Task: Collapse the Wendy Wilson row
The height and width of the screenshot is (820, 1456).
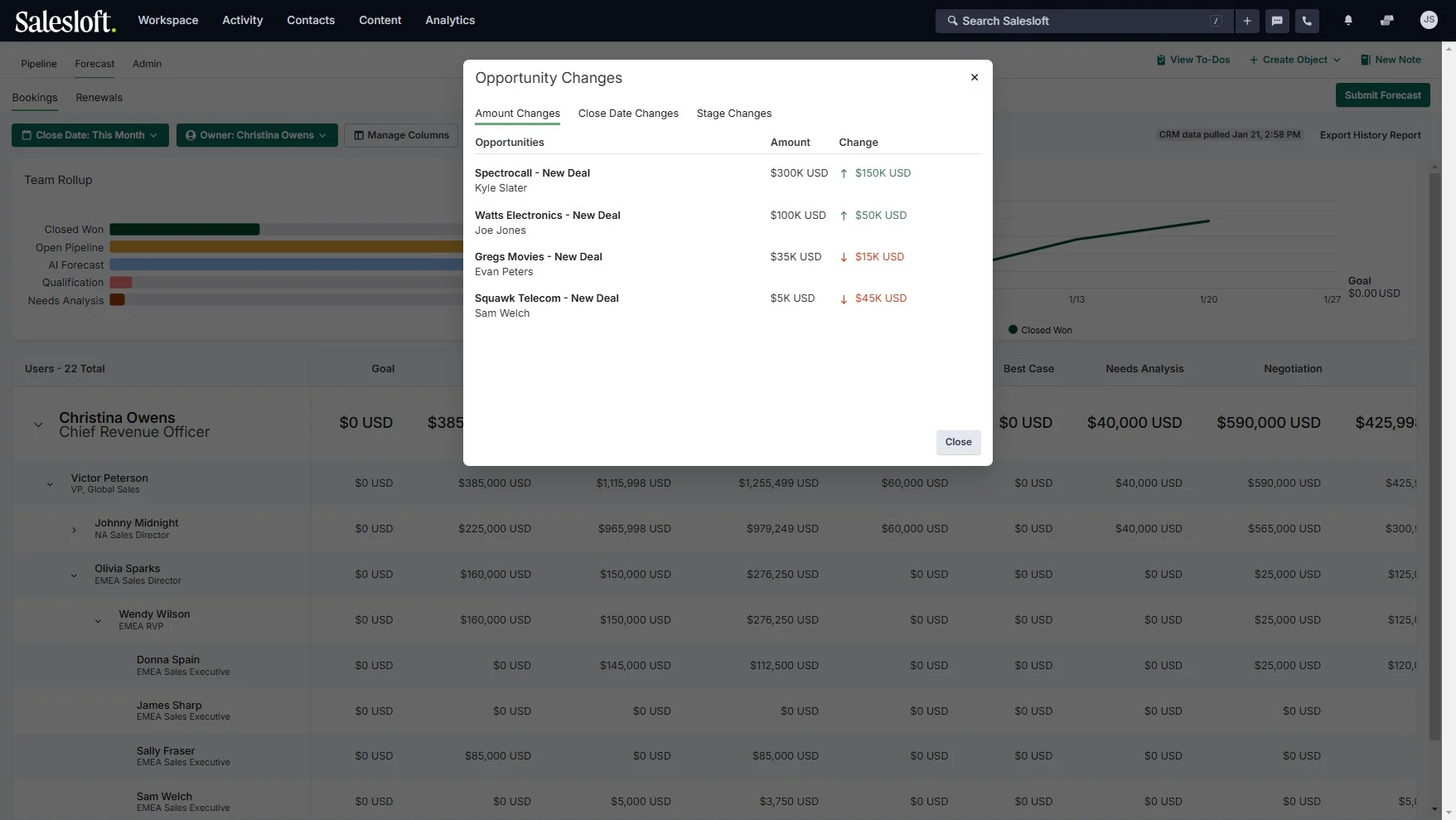Action: [98, 621]
